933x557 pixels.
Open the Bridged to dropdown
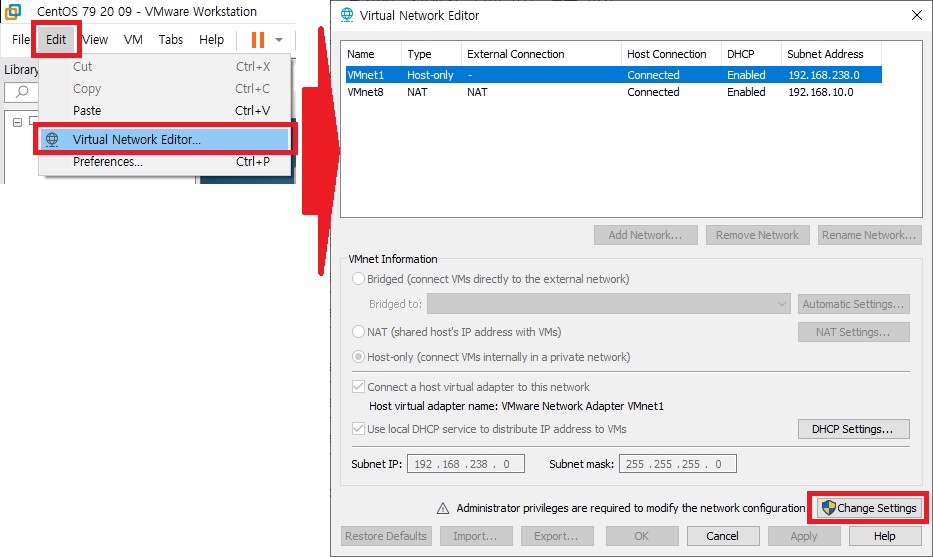pos(609,303)
